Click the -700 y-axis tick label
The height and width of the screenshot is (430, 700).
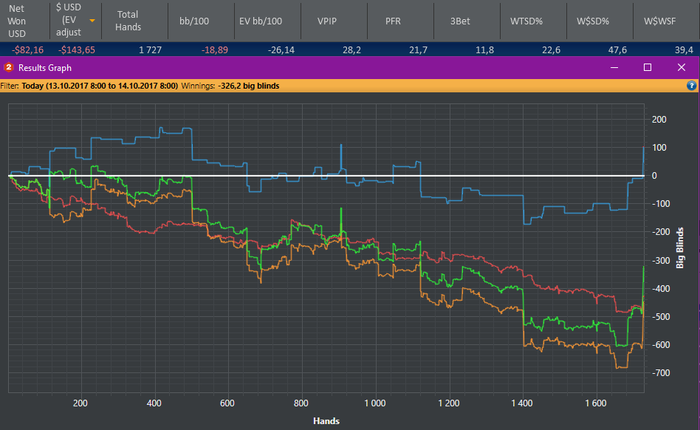coord(659,373)
